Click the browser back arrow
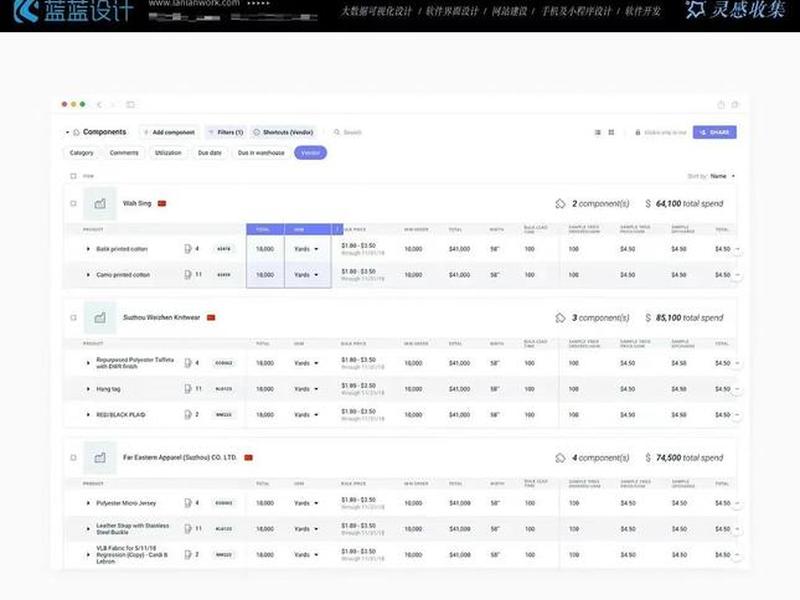The height and width of the screenshot is (600, 800). [99, 105]
